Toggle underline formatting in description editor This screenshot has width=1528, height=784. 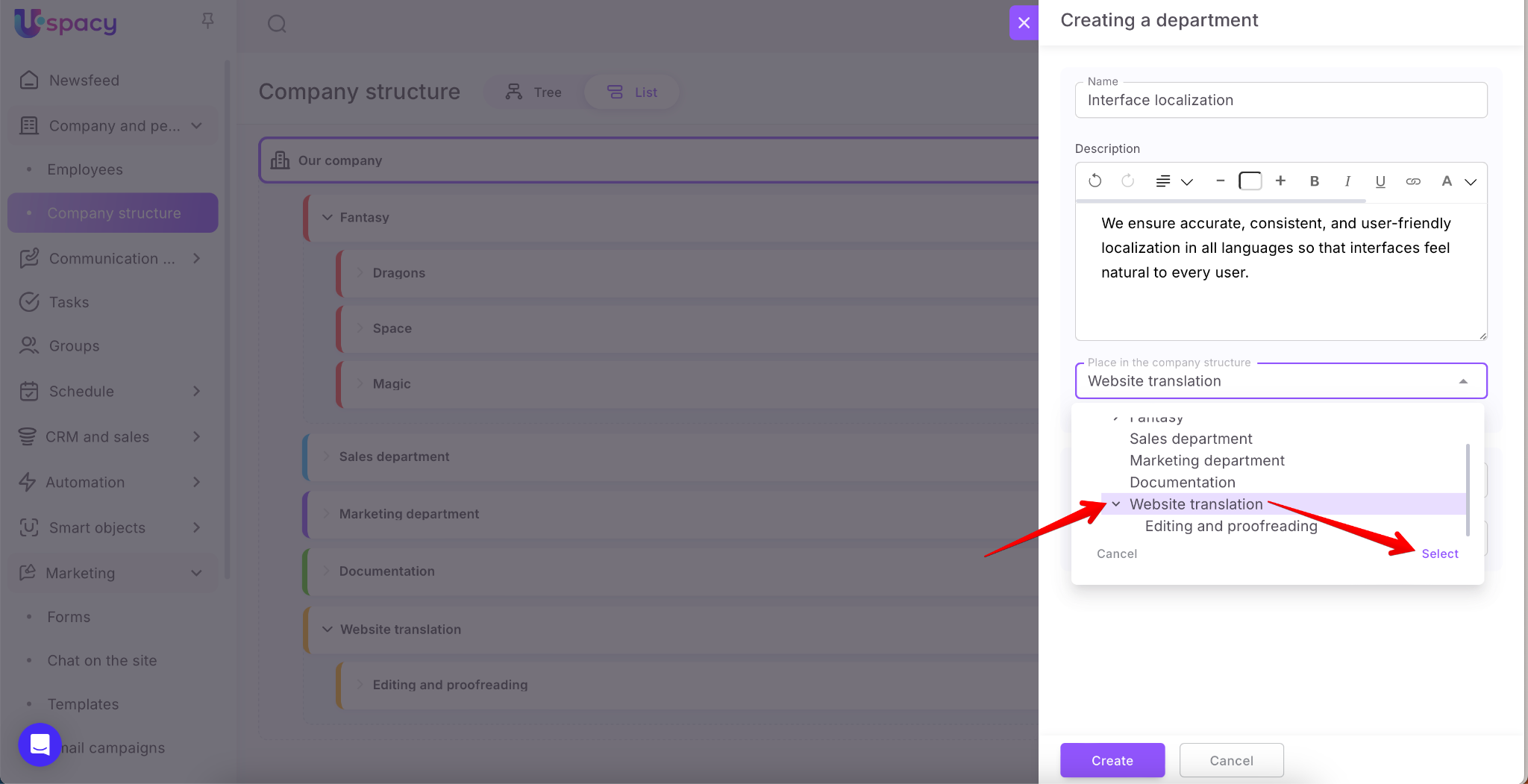1380,181
